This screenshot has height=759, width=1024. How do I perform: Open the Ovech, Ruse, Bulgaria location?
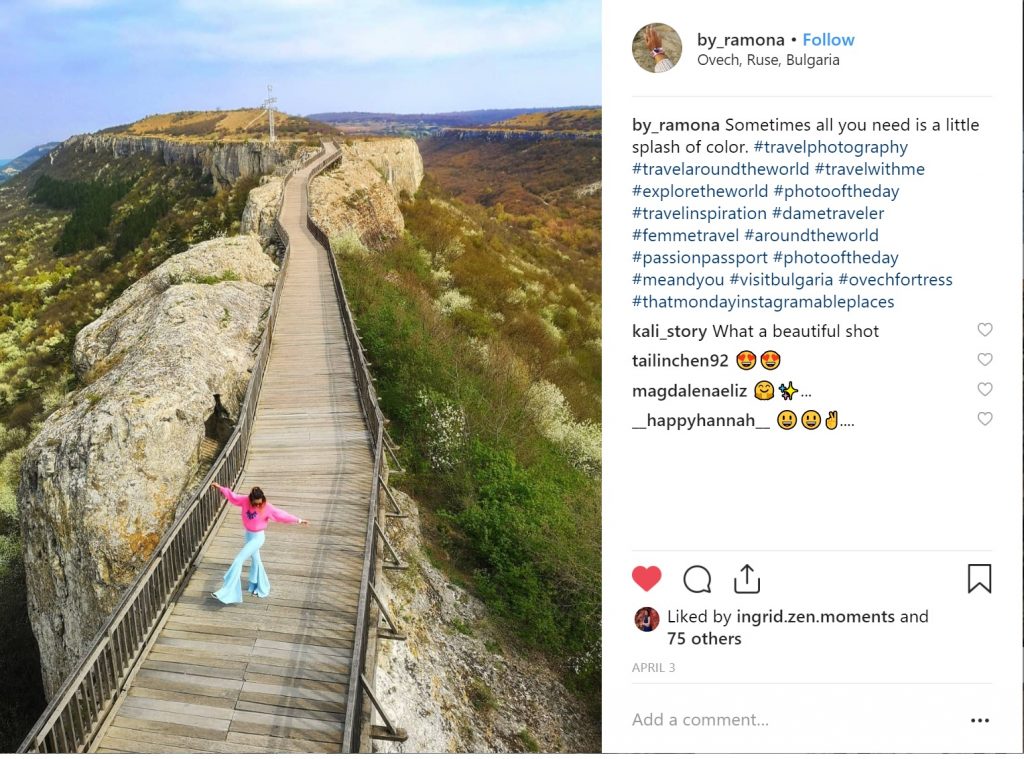768,60
